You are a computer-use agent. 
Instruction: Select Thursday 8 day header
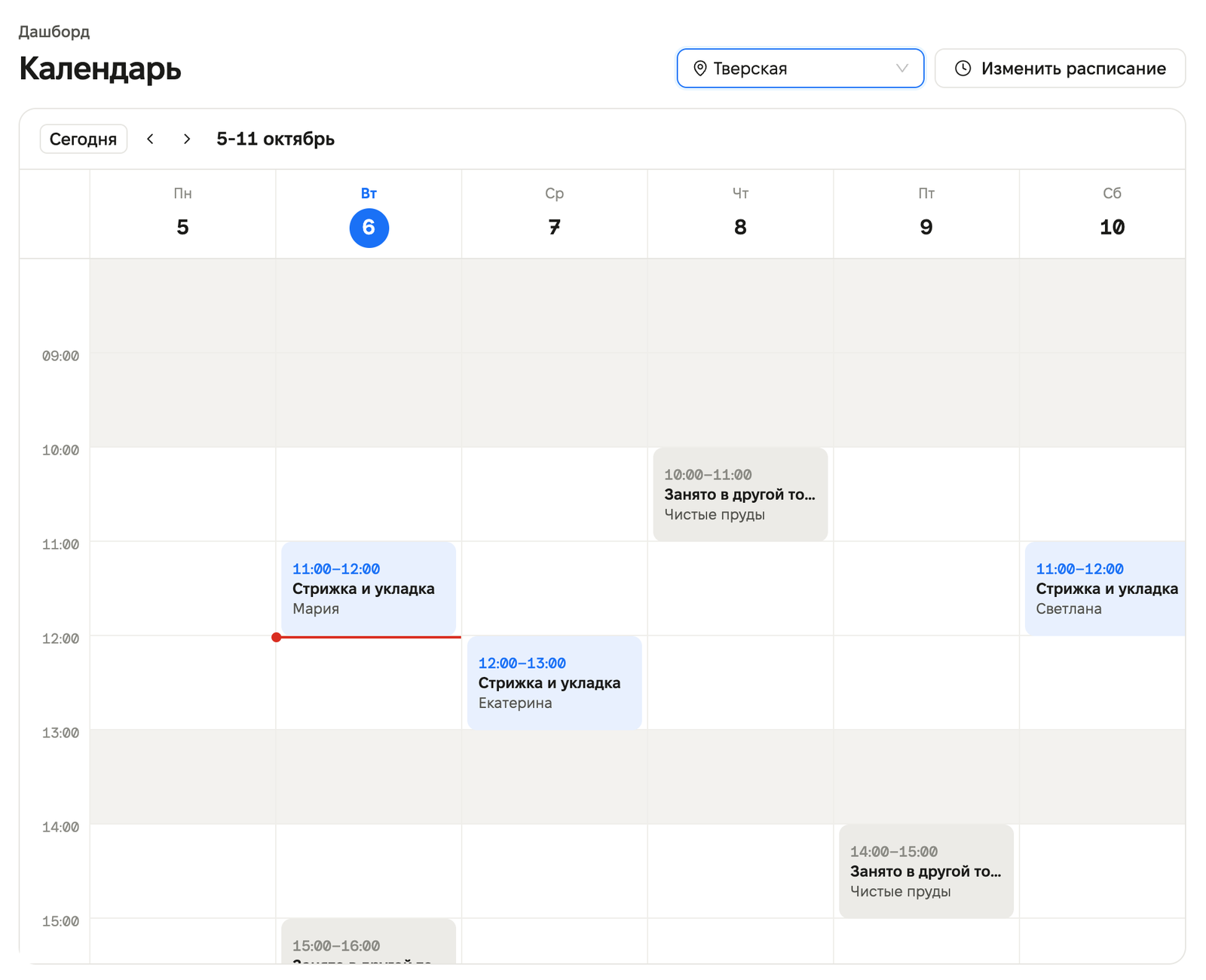[740, 214]
